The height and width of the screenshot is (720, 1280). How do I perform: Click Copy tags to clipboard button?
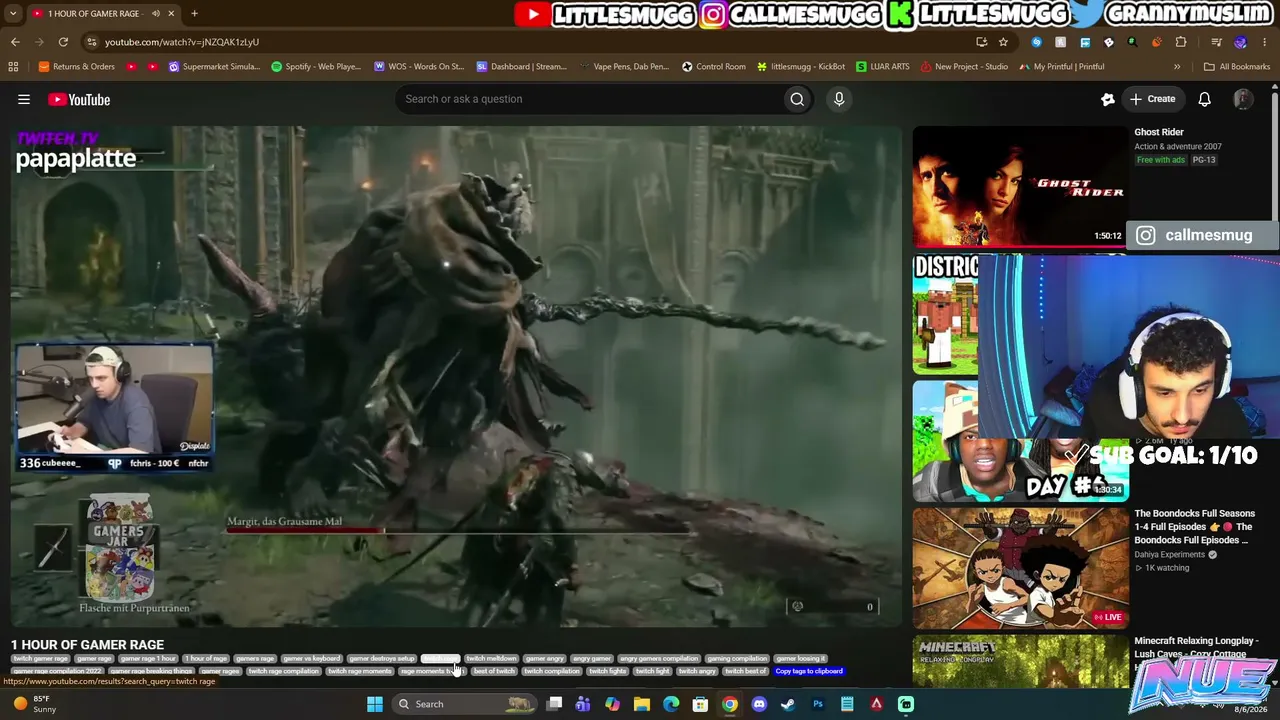tap(809, 671)
